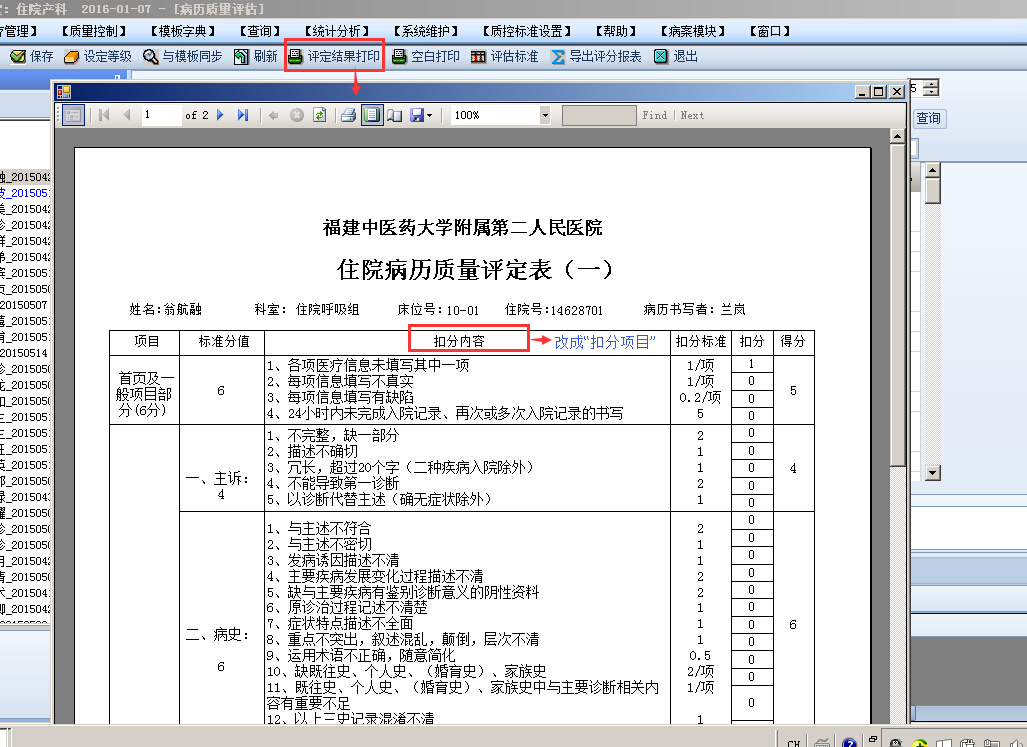1027x747 pixels.
Task: Click the current page number field
Action: [x=161, y=115]
